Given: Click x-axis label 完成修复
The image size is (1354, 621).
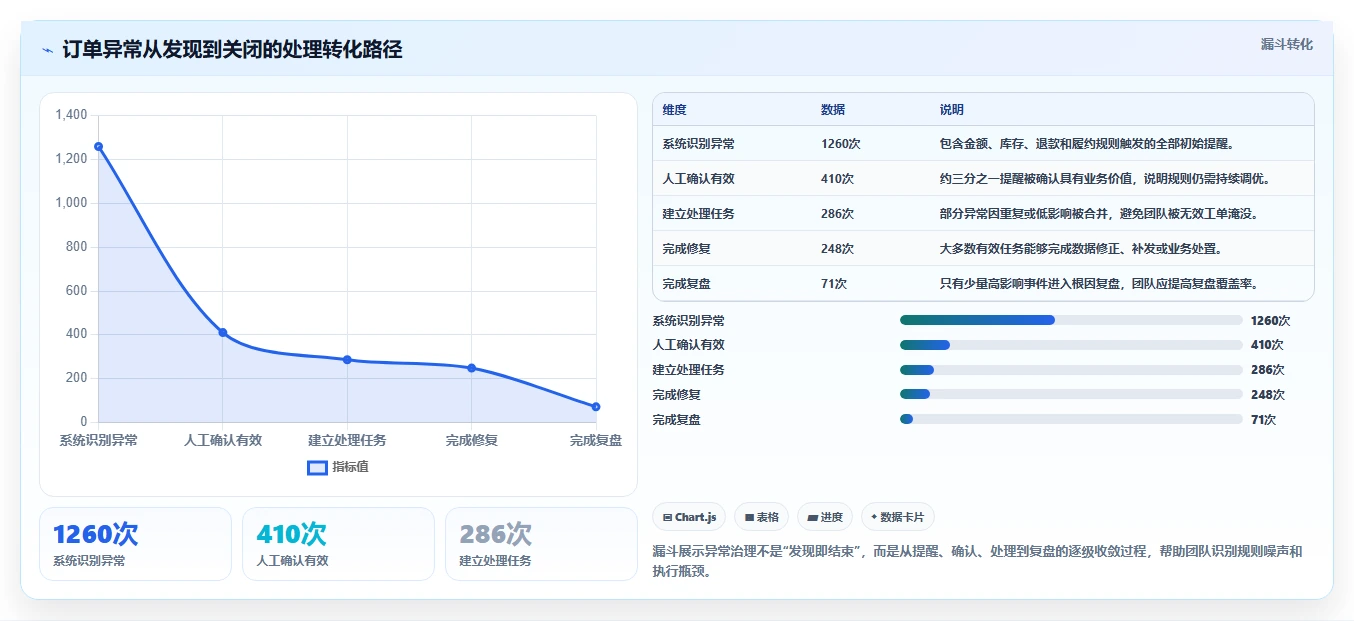Looking at the screenshot, I should click(x=472, y=440).
